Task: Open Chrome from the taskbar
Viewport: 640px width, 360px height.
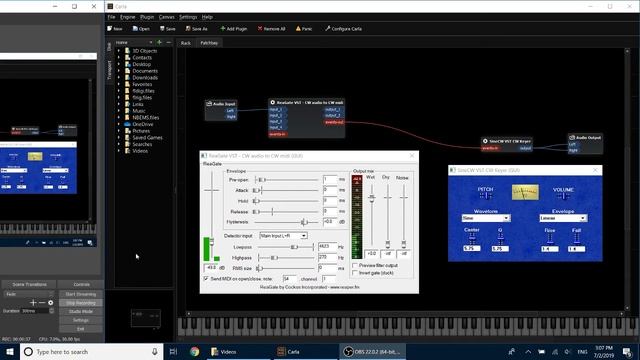Action: [195, 351]
